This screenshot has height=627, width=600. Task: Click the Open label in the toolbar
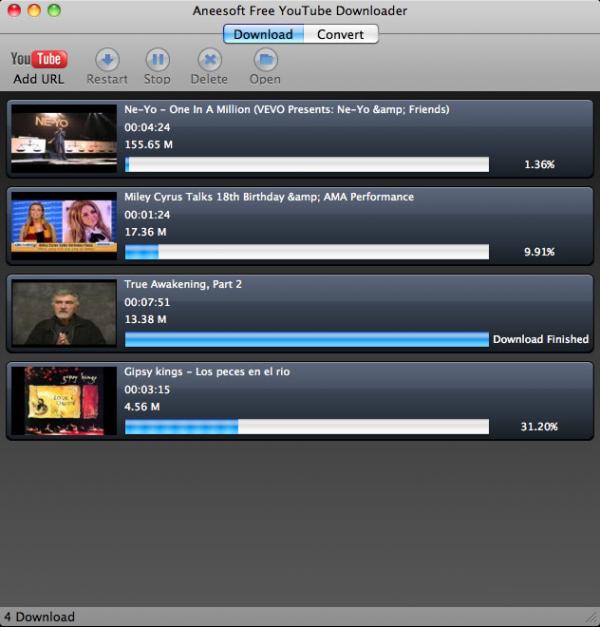(265, 79)
